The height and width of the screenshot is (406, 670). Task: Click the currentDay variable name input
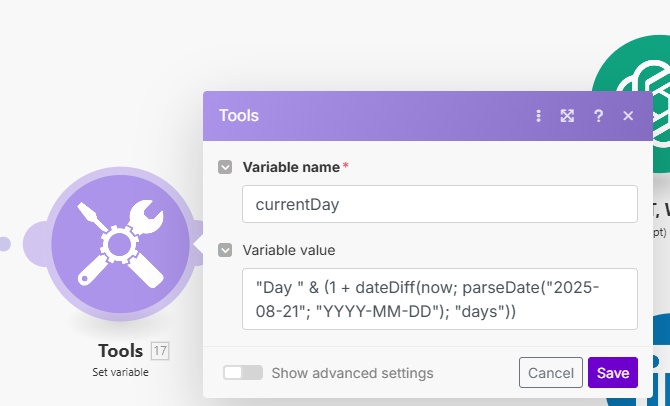440,204
